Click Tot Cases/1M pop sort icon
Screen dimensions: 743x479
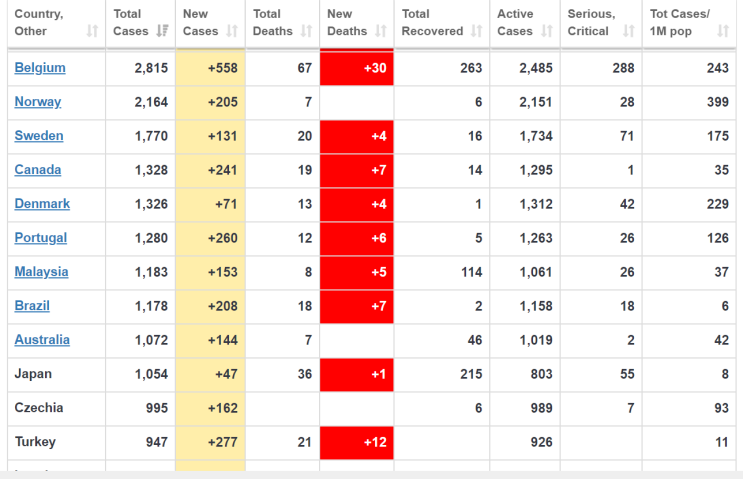pos(723,32)
